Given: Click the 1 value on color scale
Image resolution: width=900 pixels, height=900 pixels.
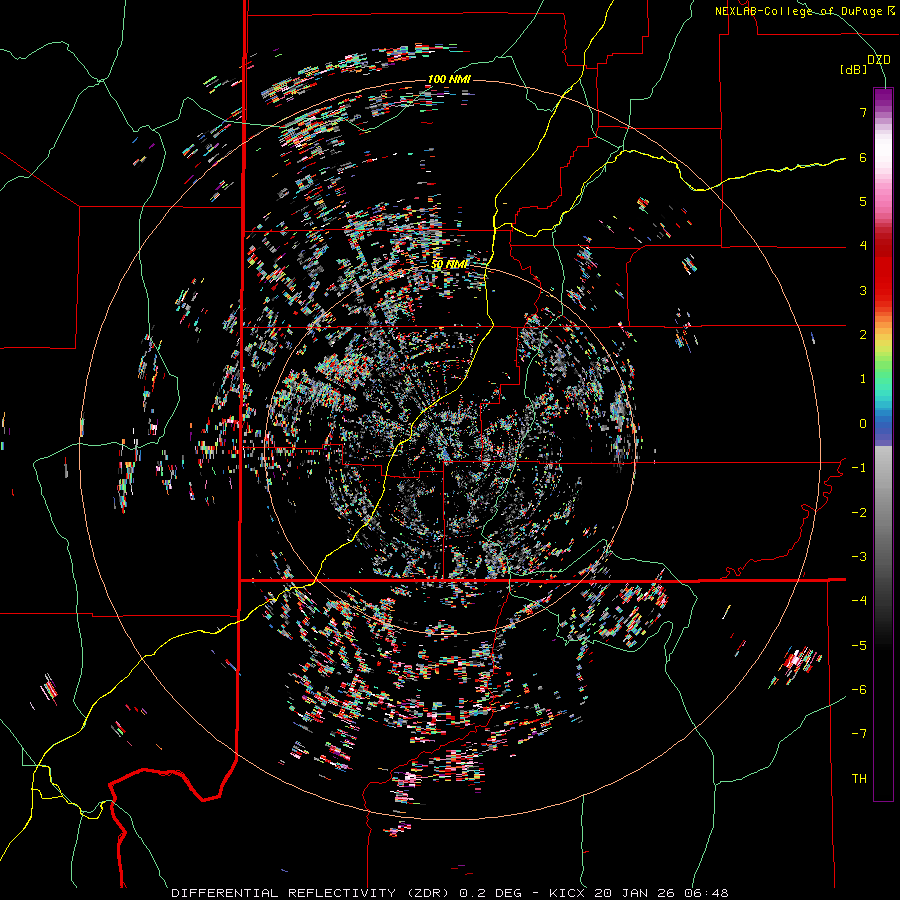Looking at the screenshot, I should (x=863, y=379).
